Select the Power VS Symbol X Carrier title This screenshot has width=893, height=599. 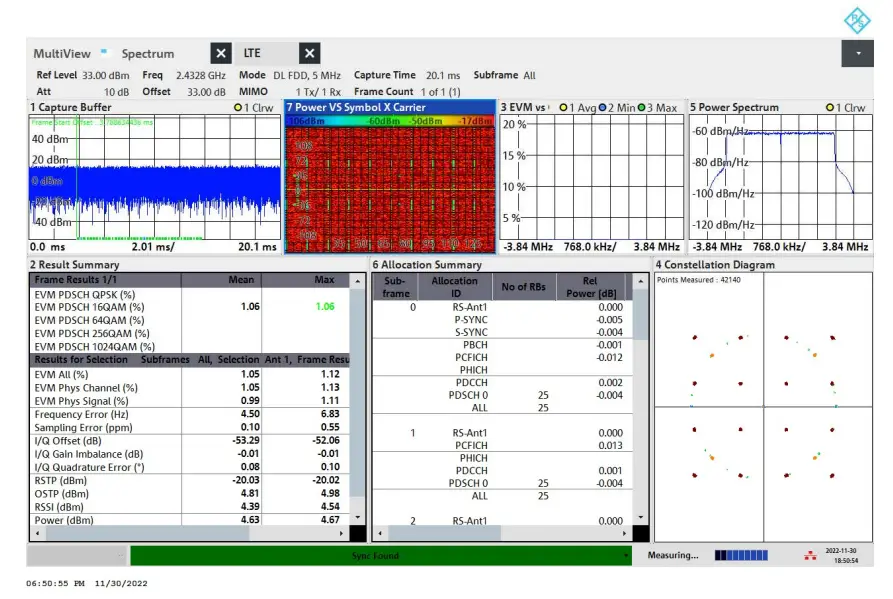[356, 107]
